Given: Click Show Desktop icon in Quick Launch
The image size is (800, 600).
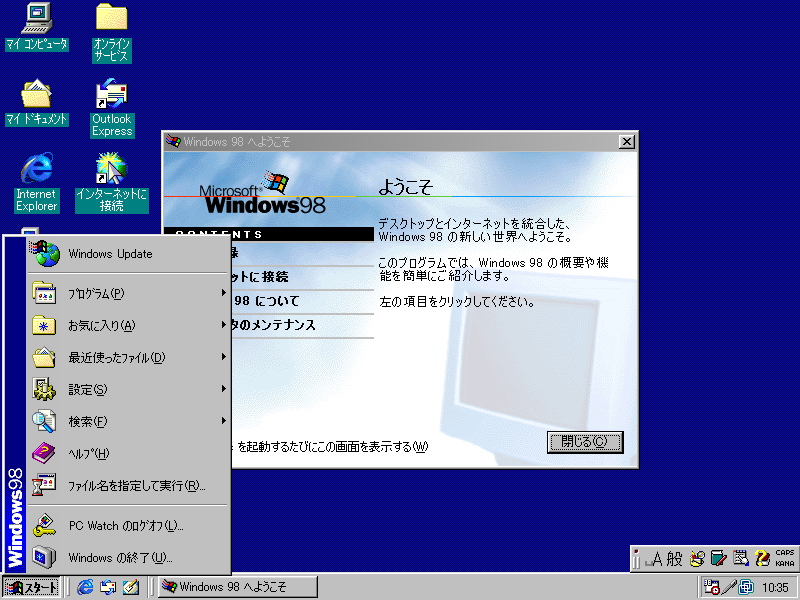Looking at the screenshot, I should click(x=131, y=587).
